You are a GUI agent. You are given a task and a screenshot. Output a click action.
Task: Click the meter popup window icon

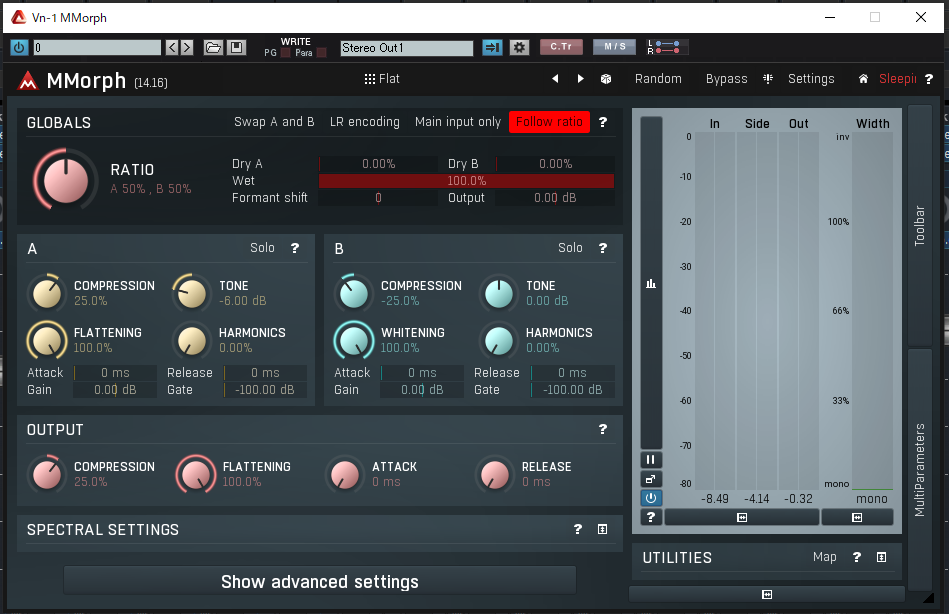pos(651,479)
